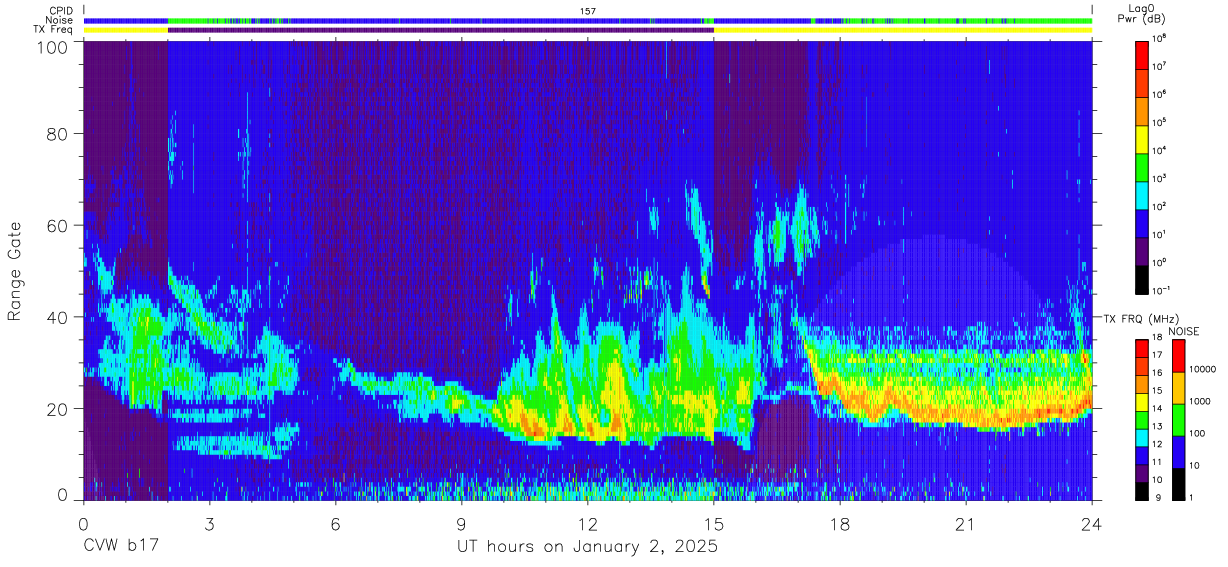Click the CVW b17 radar label
1228x567 pixels.
119,547
